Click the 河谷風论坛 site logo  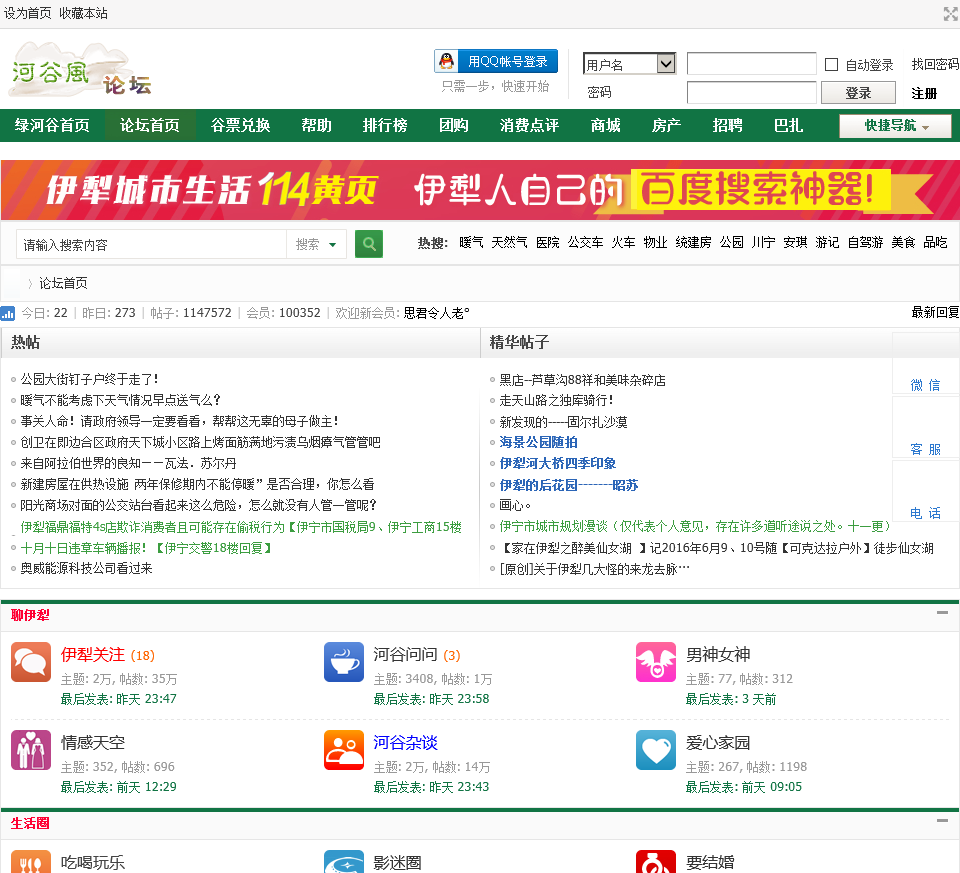click(80, 69)
